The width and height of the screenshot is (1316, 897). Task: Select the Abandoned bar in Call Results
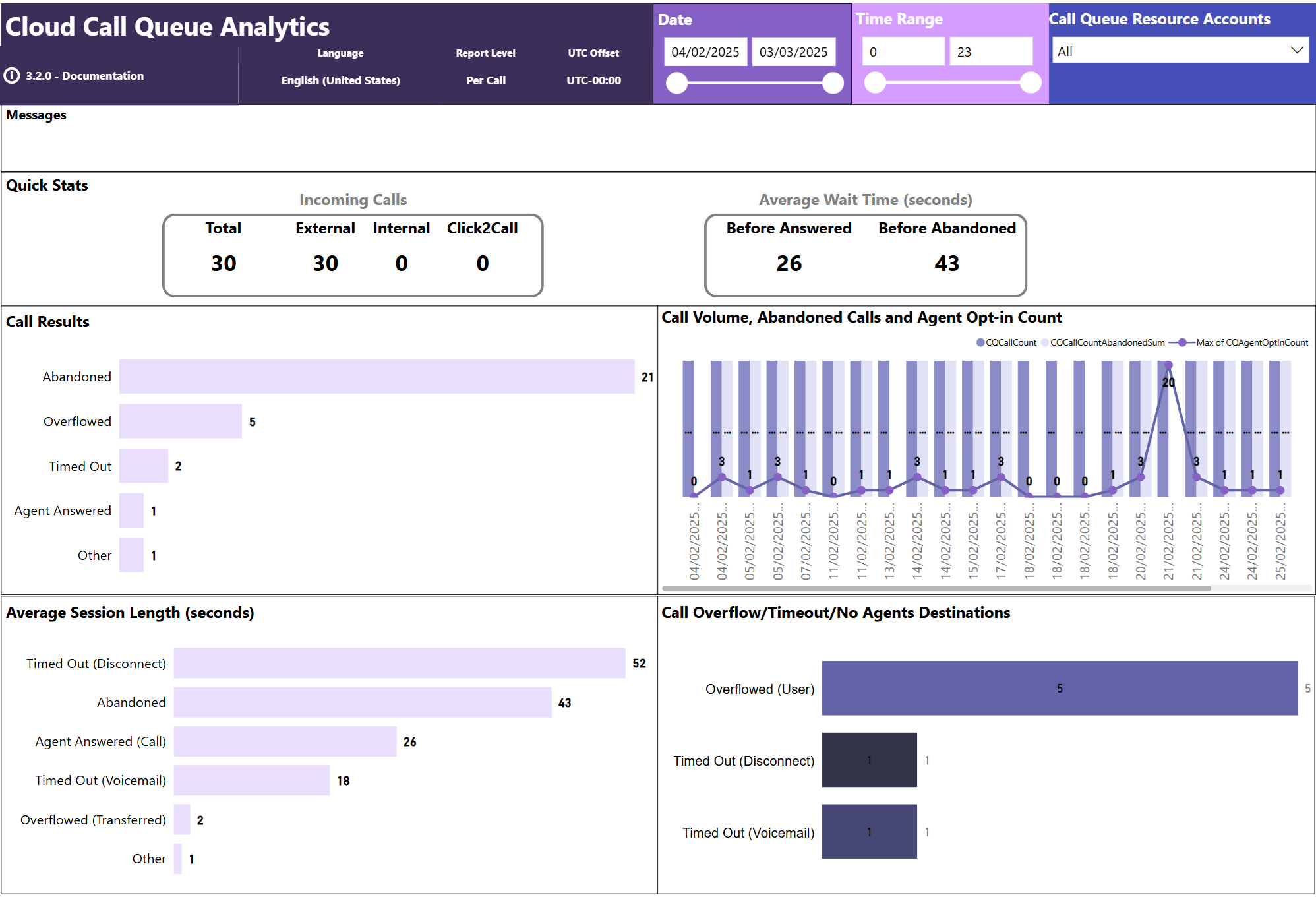coord(376,377)
